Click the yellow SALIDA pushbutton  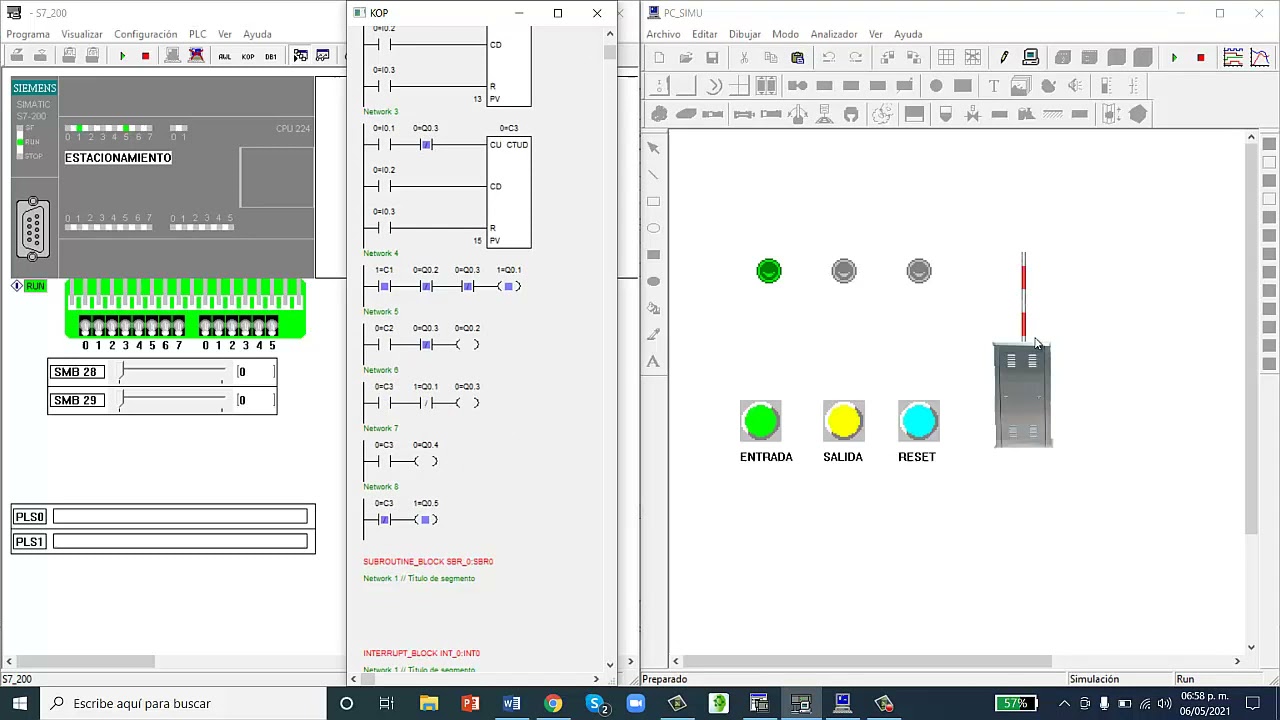pos(843,422)
